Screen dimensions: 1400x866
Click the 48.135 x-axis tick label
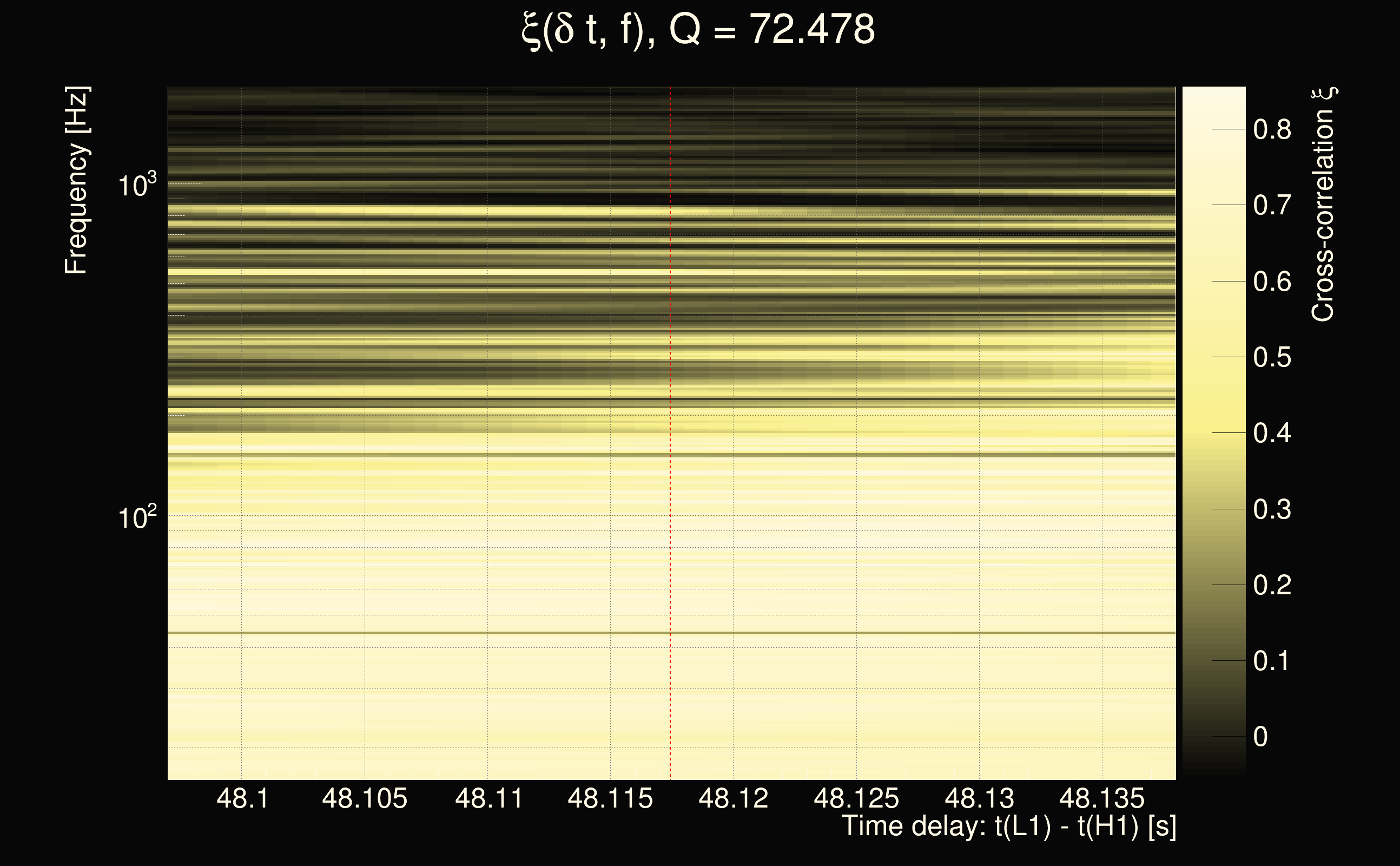point(1102,798)
